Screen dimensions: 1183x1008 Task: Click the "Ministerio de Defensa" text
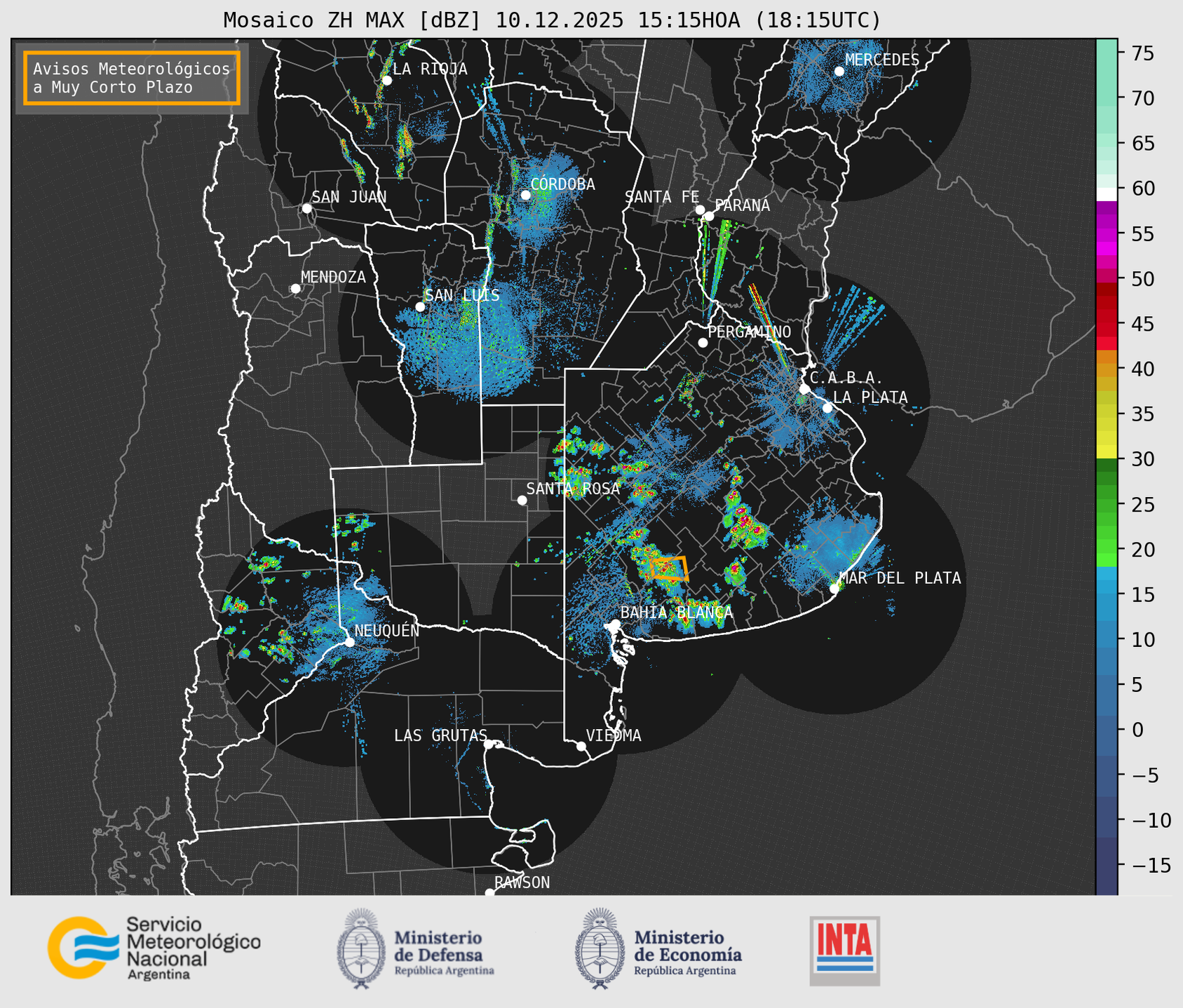click(x=438, y=946)
